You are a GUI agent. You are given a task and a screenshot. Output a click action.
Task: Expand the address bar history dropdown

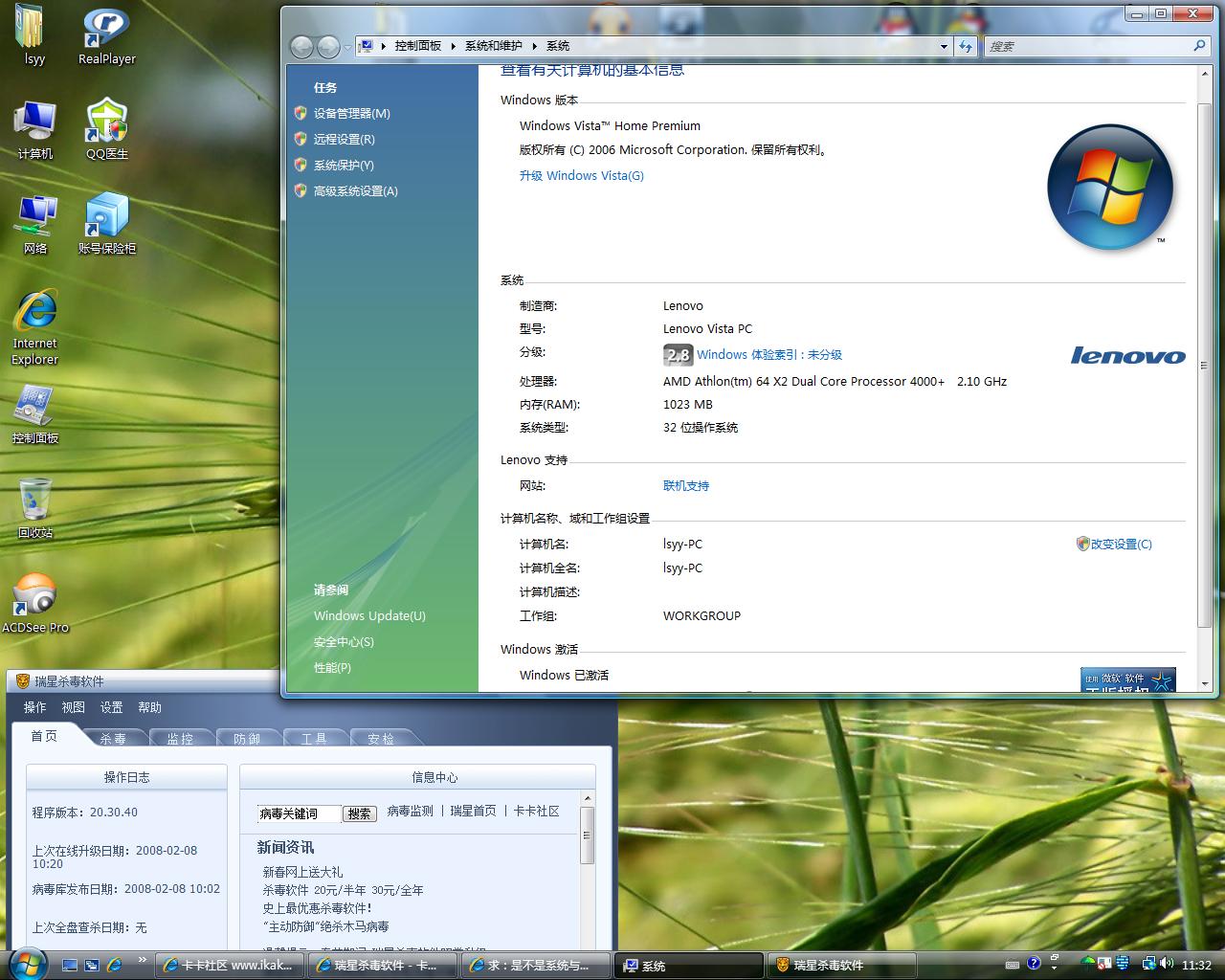click(944, 46)
